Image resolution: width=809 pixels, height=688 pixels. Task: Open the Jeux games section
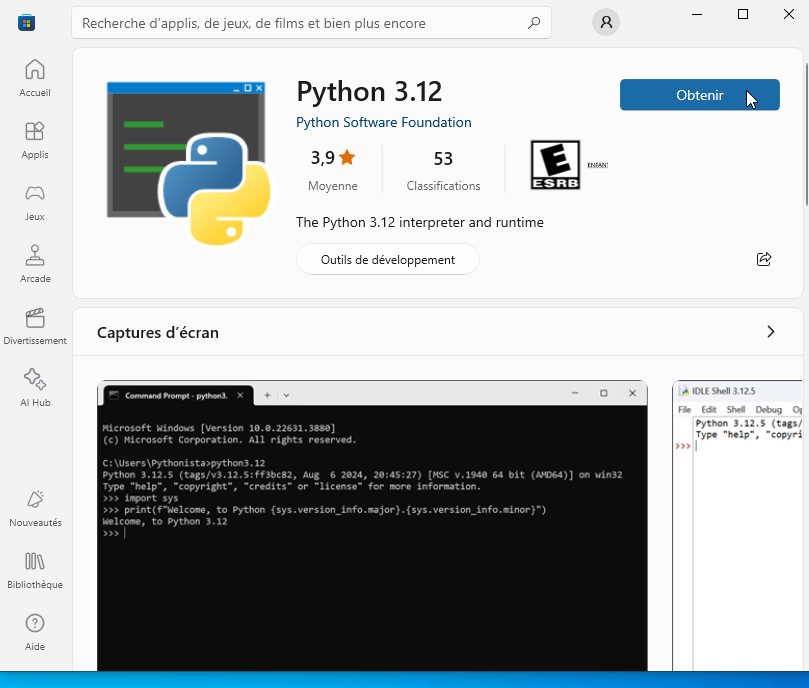pos(35,202)
